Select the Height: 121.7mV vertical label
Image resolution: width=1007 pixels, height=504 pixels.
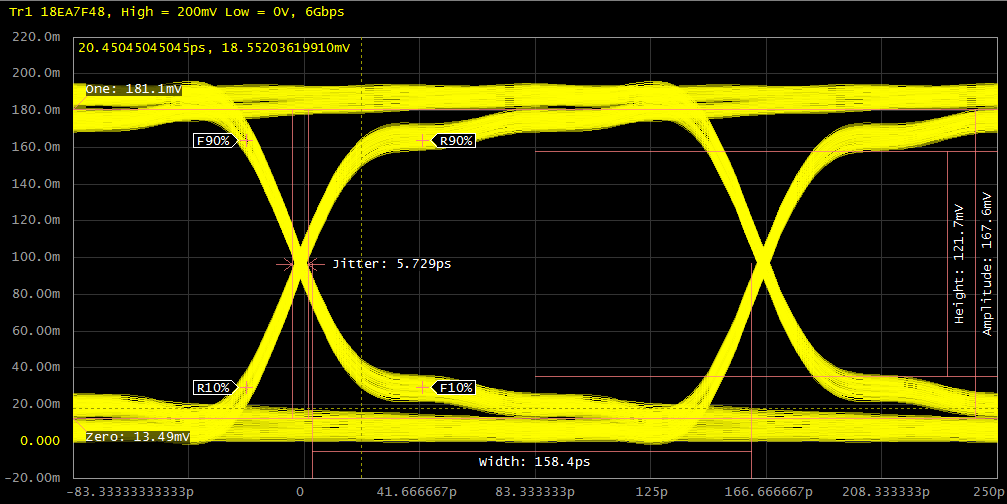960,264
